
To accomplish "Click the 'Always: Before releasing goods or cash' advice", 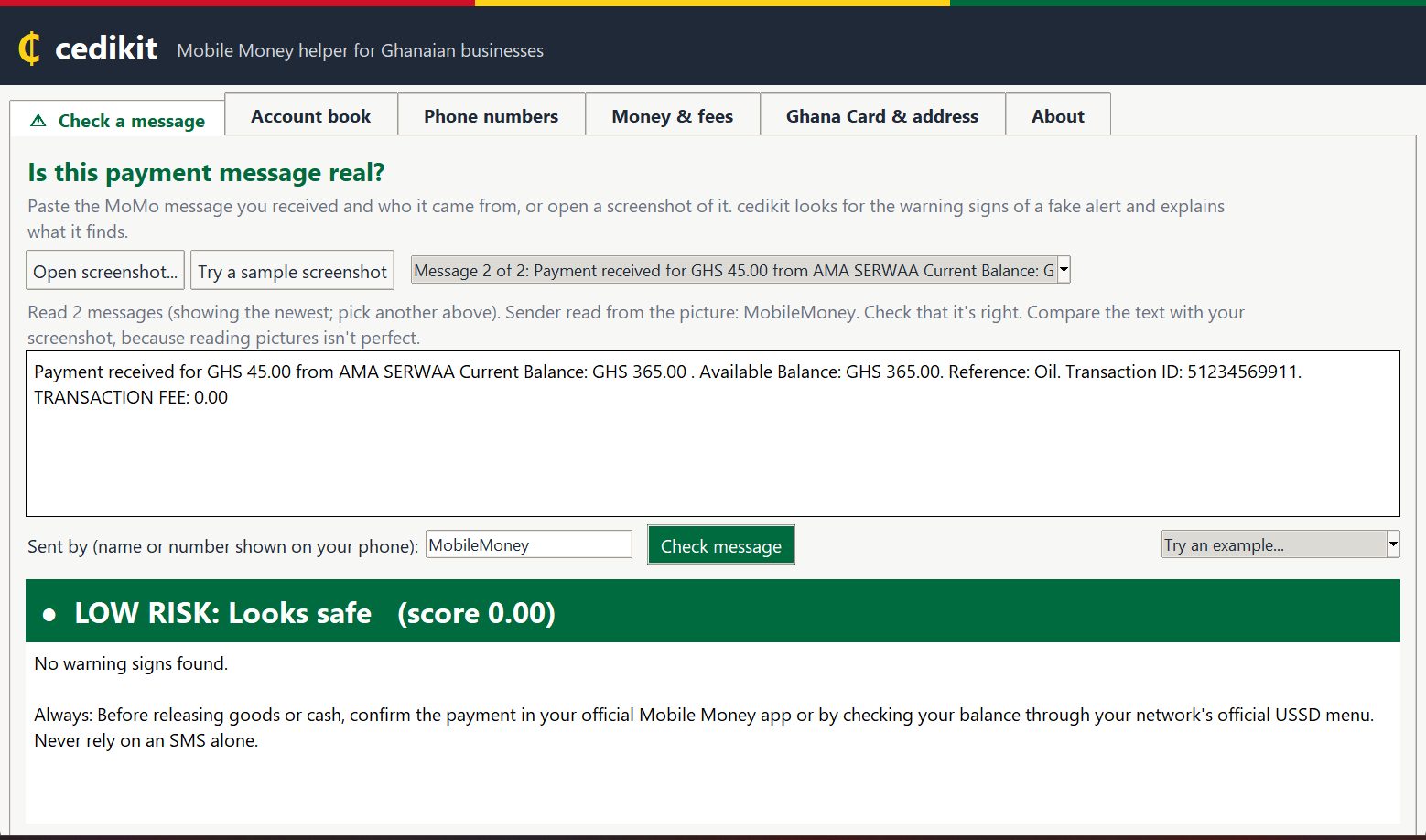I will click(x=704, y=727).
